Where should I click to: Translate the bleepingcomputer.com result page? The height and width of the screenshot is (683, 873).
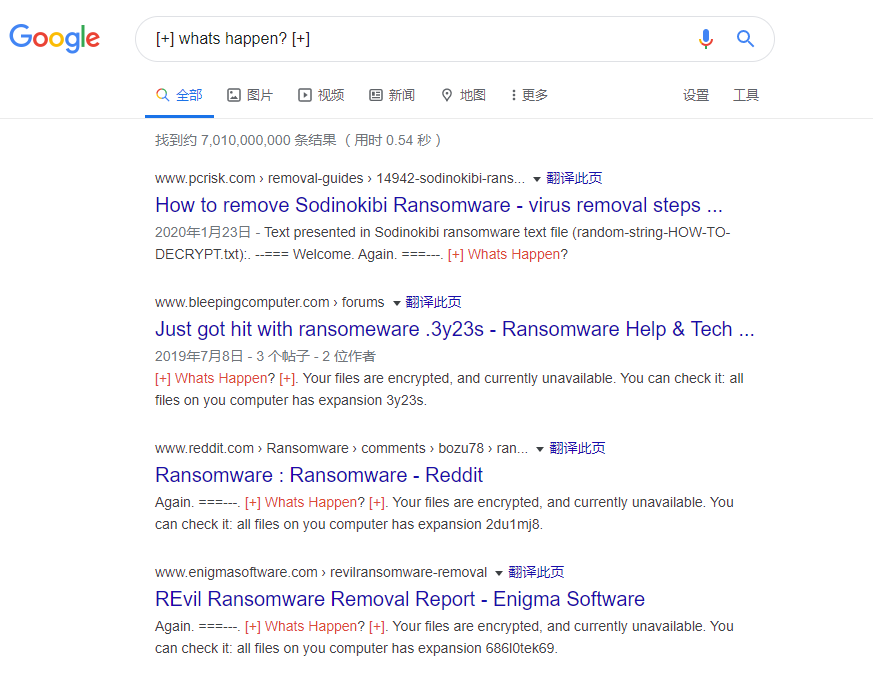coord(433,302)
